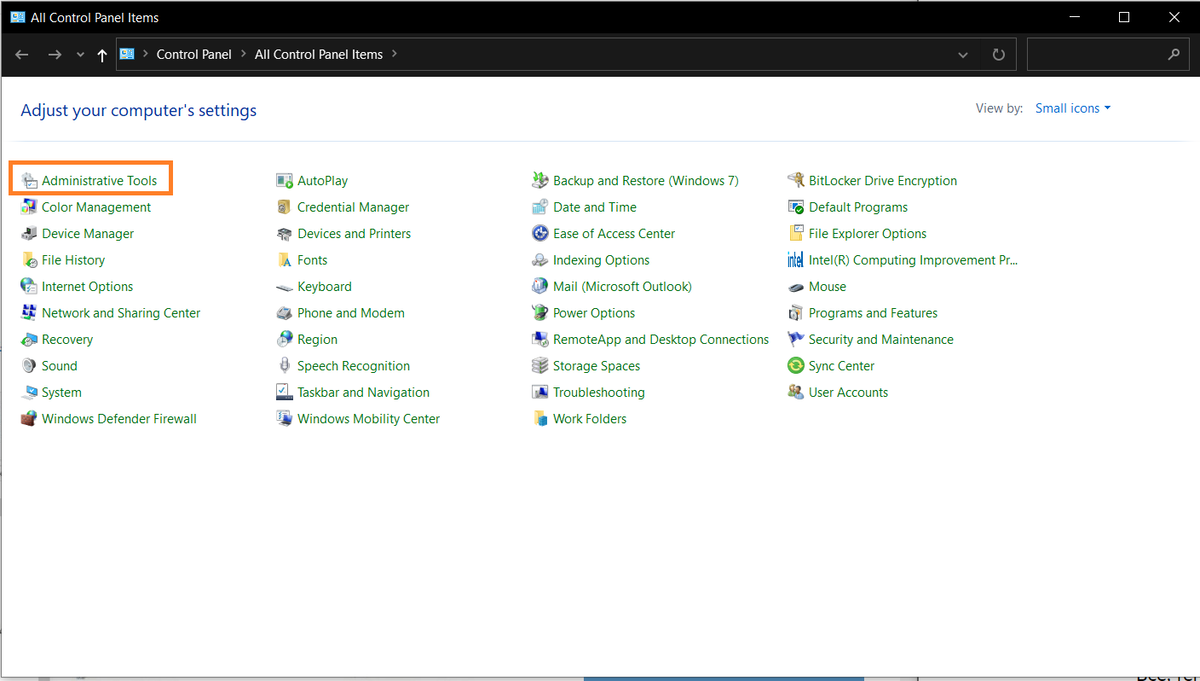Click the Search Control Panel field
The width and height of the screenshot is (1200, 681).
pos(1109,54)
